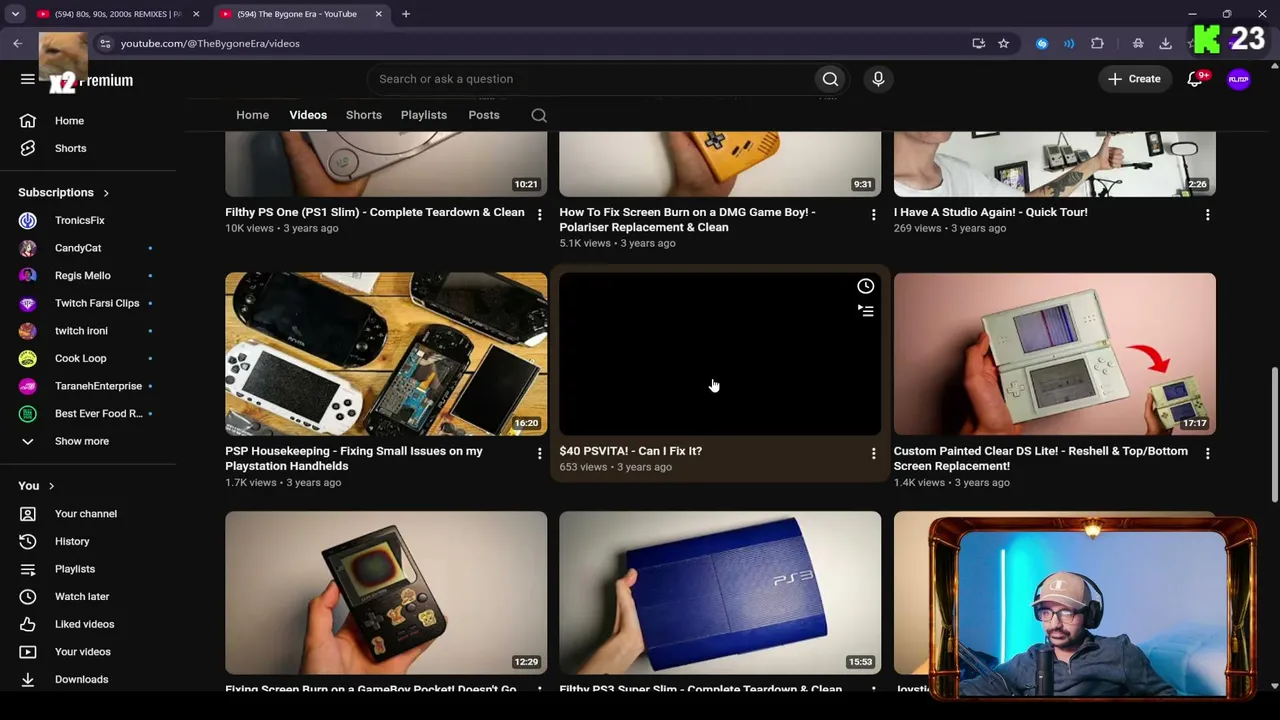Open options for DMG Game Boy video
The image size is (1280, 720).
pyautogui.click(x=873, y=214)
